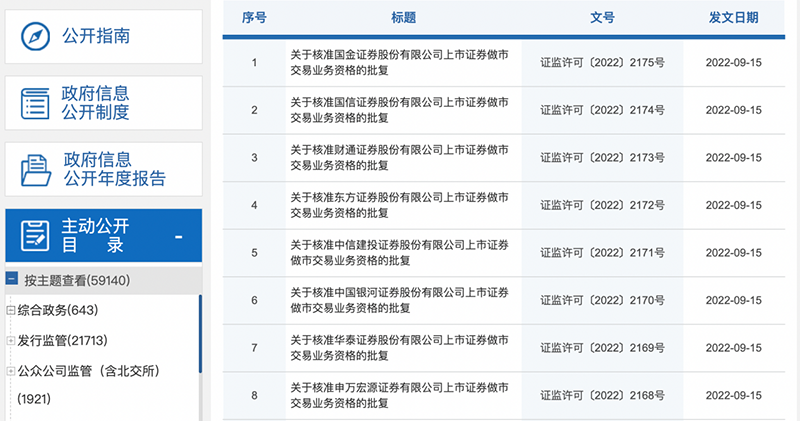Viewport: 800px width, 421px height.
Task: Click document number 证监许可〔2022〕2168号
Action: click(603, 395)
